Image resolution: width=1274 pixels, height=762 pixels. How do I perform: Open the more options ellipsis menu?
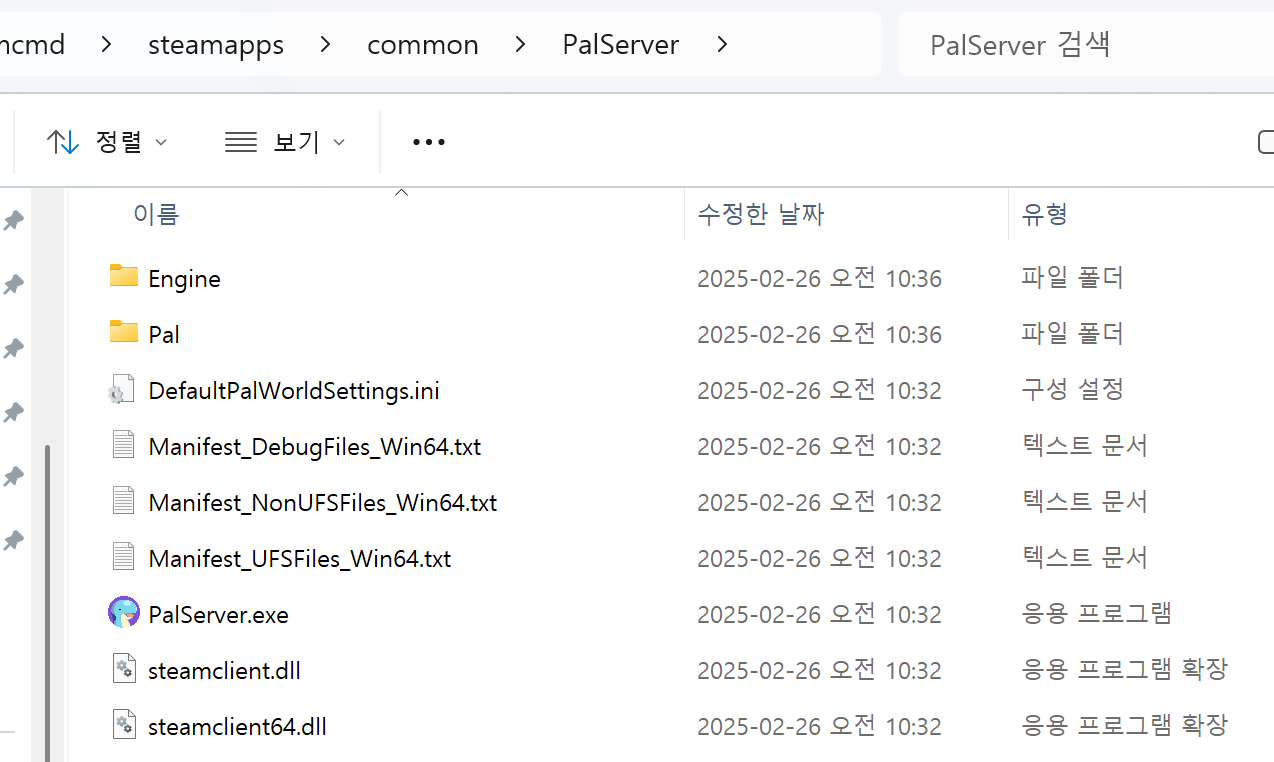[429, 142]
